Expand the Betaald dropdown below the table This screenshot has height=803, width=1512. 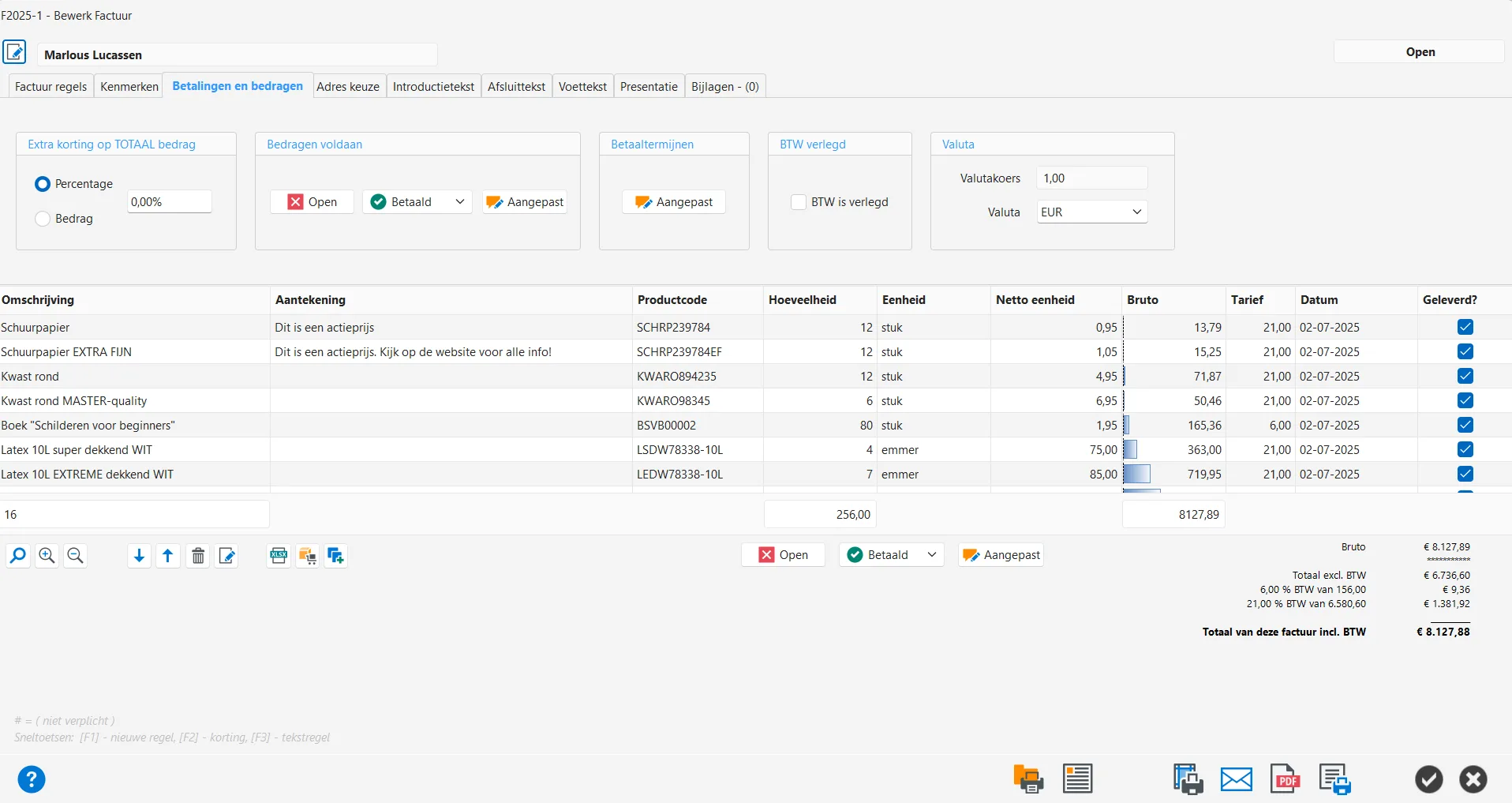click(932, 555)
